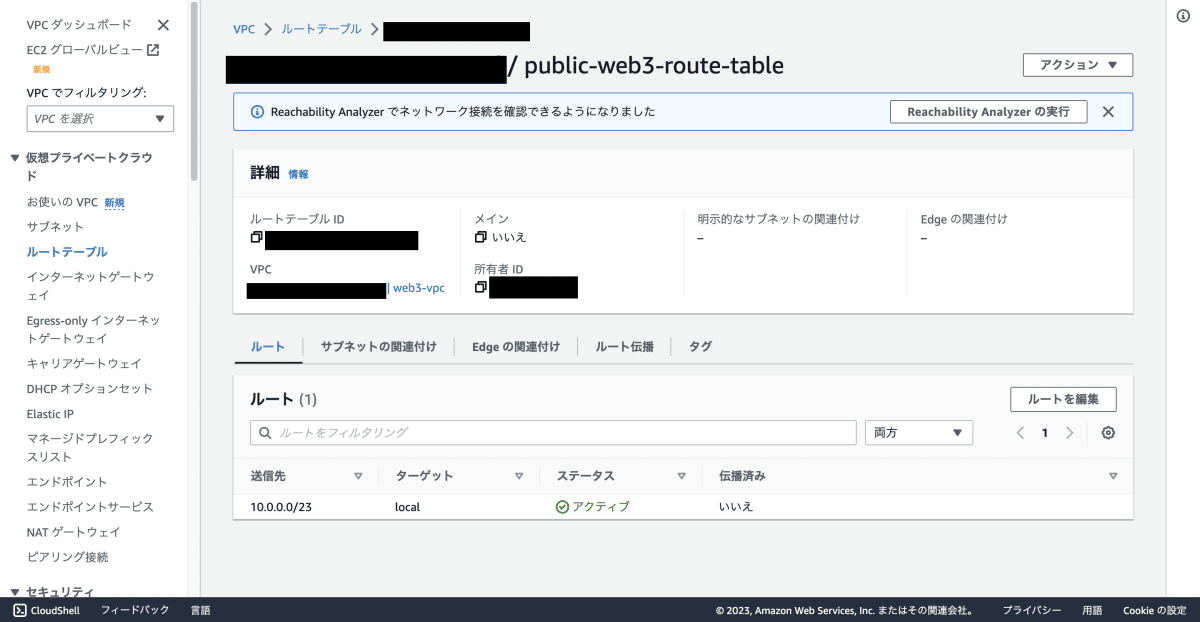Viewport: 1200px width, 622px height.
Task: Open ピアリング接続 in sidebar
Action: (67, 557)
